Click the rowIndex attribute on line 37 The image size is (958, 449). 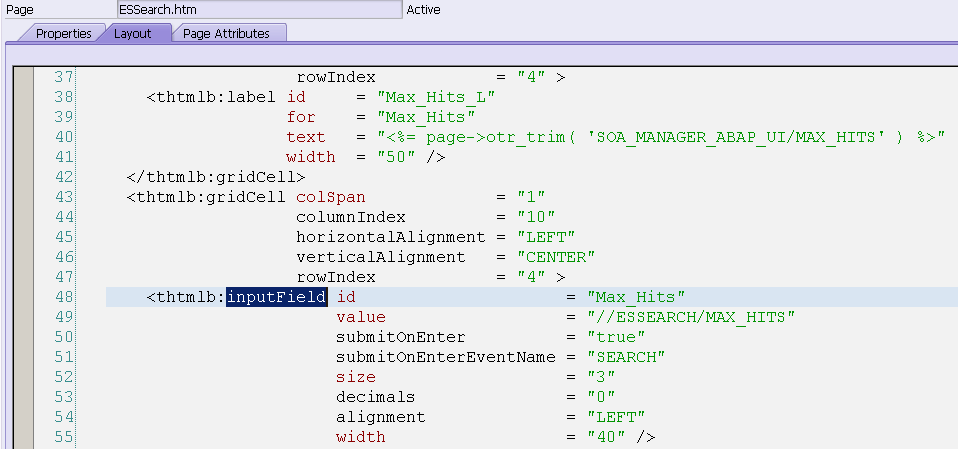pyautogui.click(x=336, y=77)
